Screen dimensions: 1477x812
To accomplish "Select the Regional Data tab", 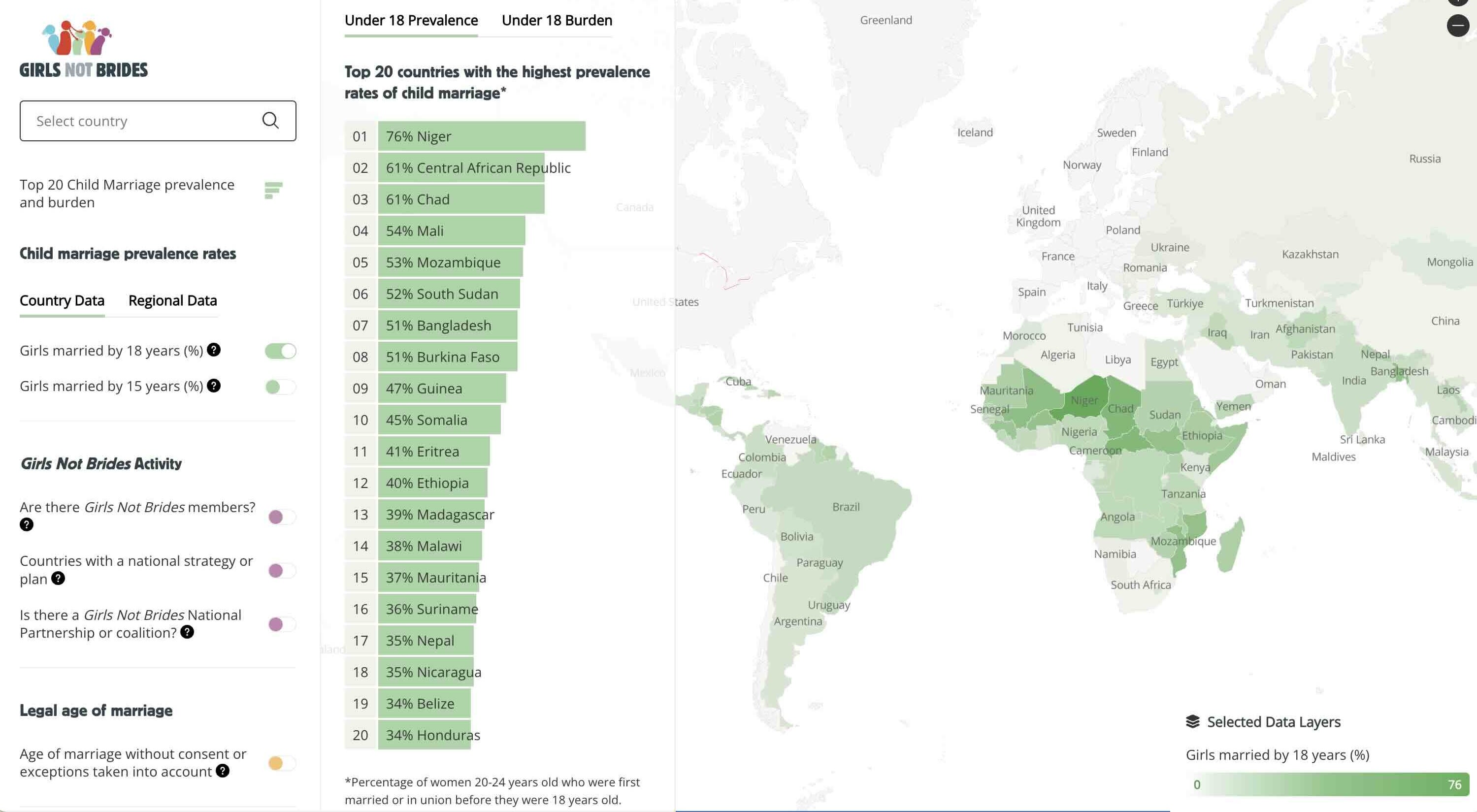I will (172, 300).
